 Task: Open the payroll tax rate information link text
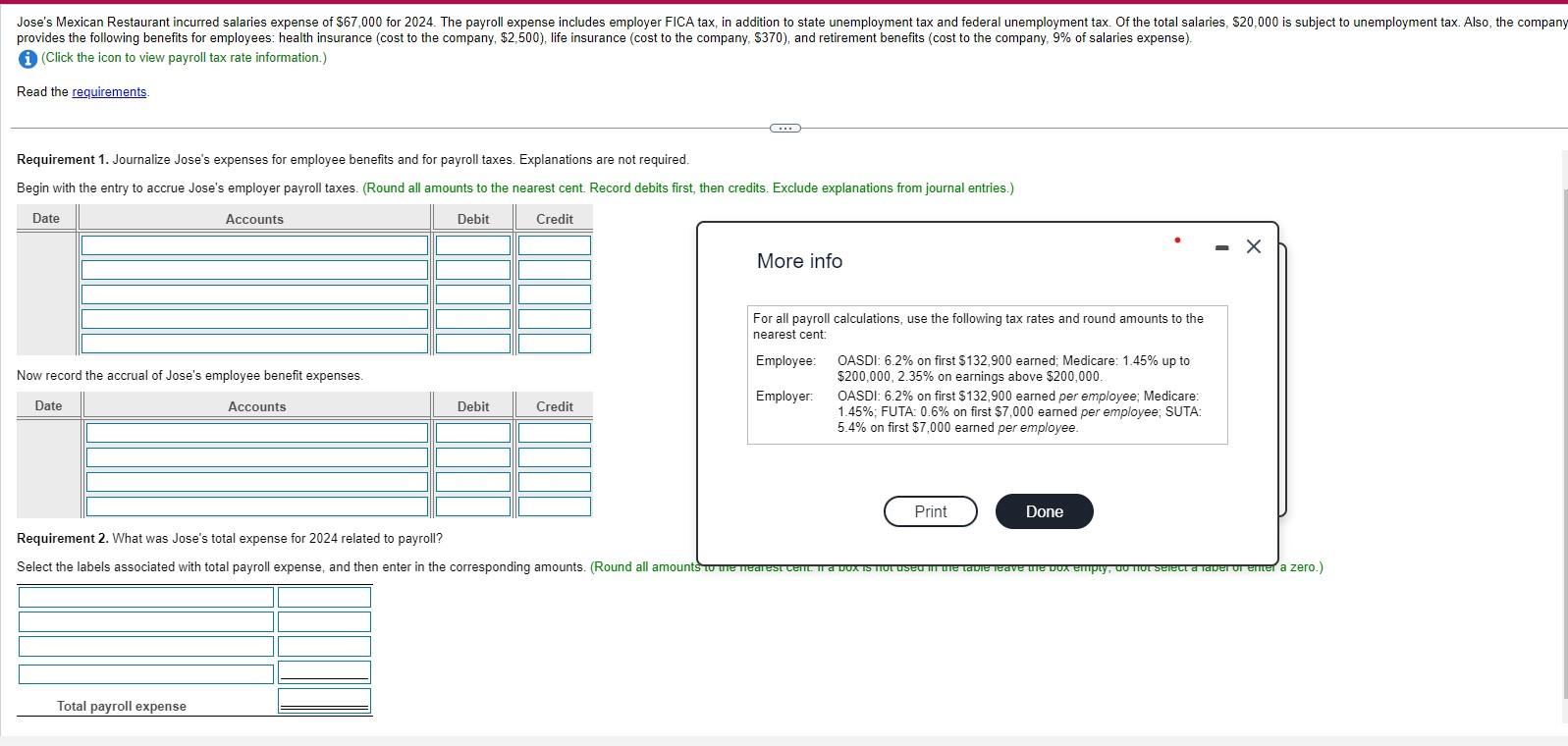pos(184,58)
